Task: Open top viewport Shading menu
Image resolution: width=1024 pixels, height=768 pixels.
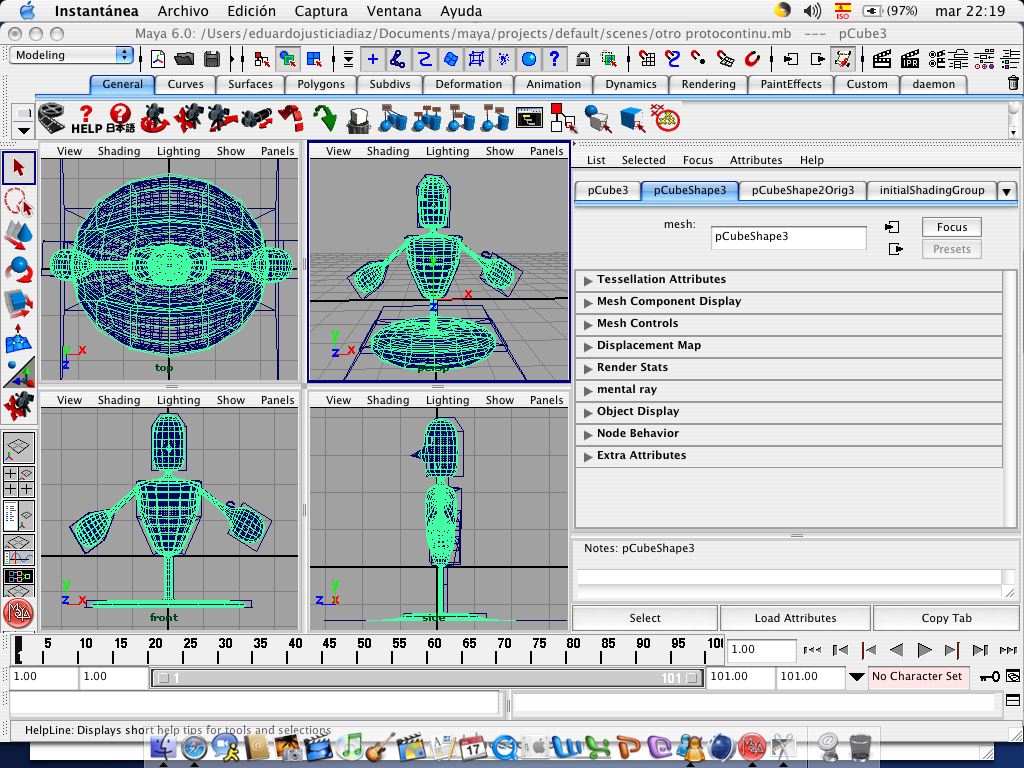Action: pyautogui.click(x=119, y=151)
